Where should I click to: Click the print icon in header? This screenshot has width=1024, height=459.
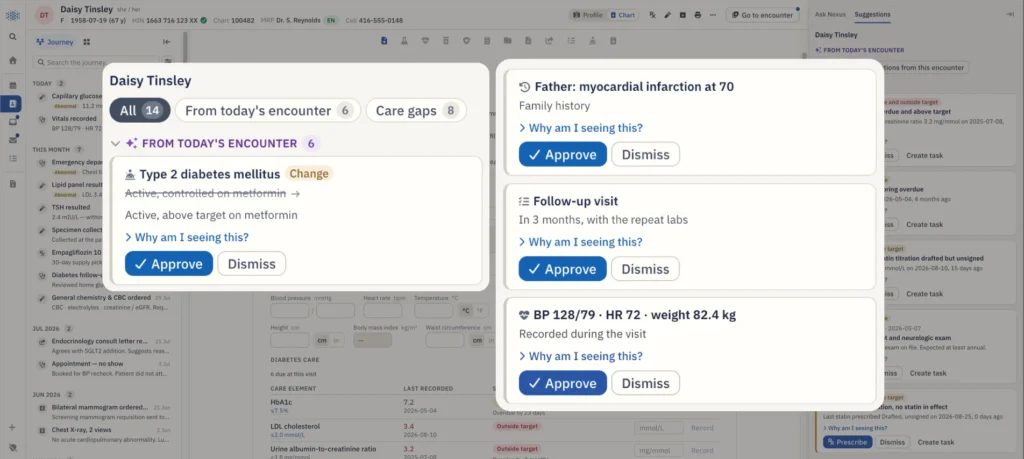(x=698, y=14)
